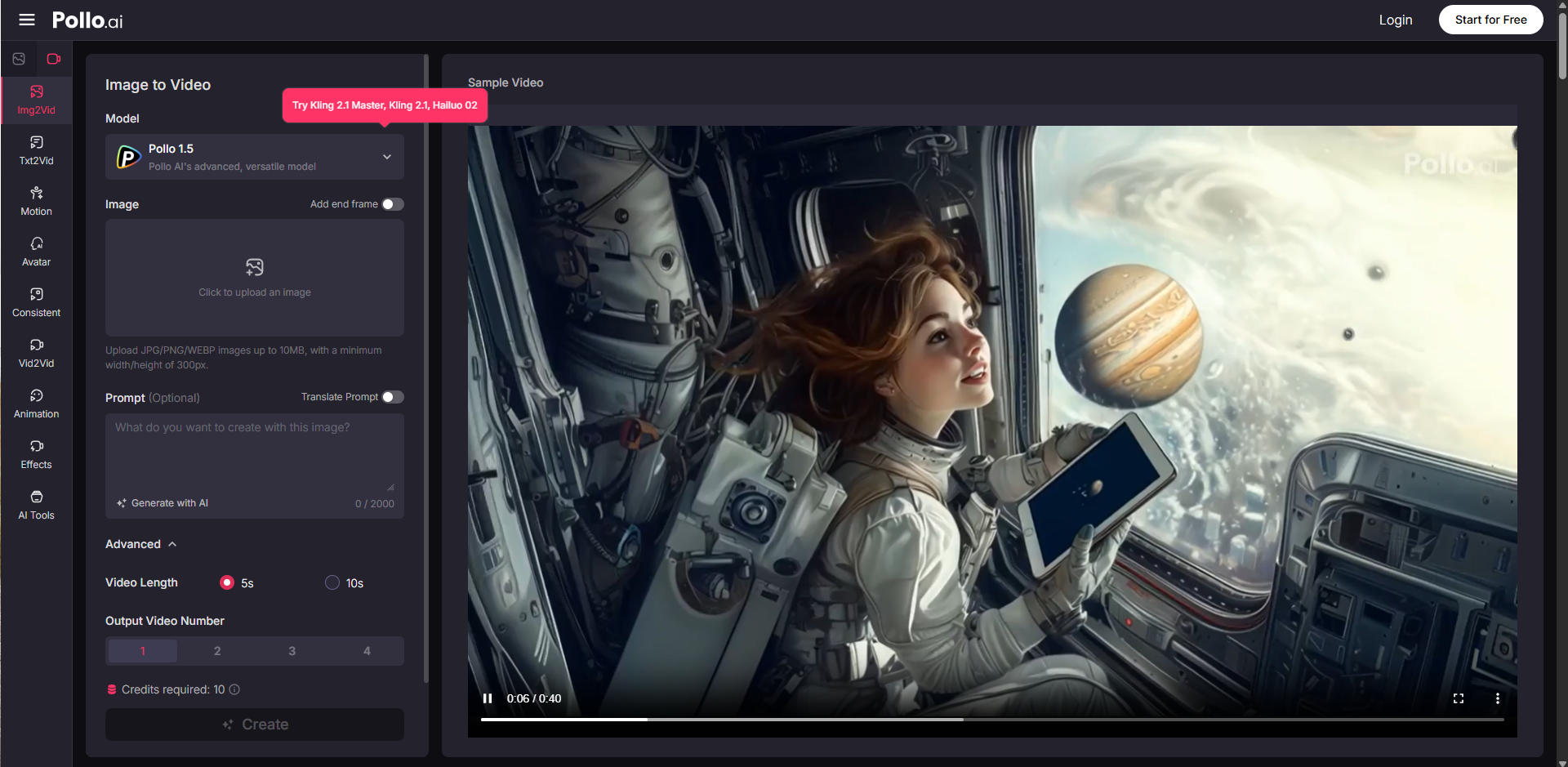
Task: Enable the Add end frame toggle
Action: 393,204
